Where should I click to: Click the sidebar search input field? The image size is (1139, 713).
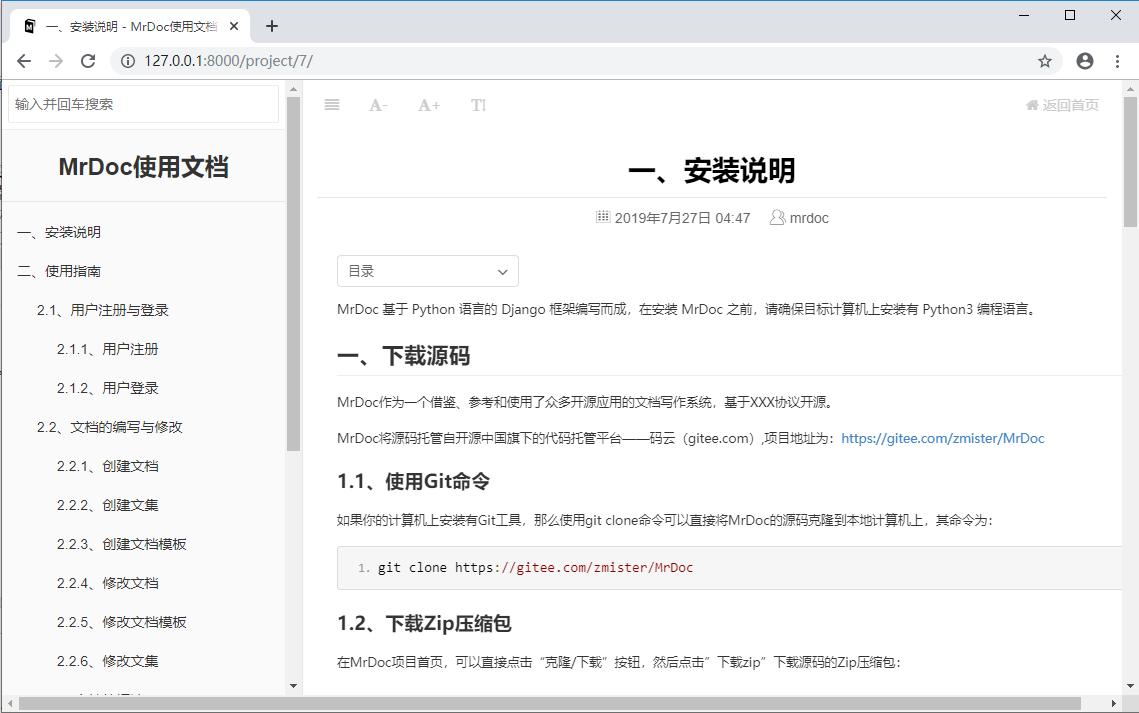point(143,104)
